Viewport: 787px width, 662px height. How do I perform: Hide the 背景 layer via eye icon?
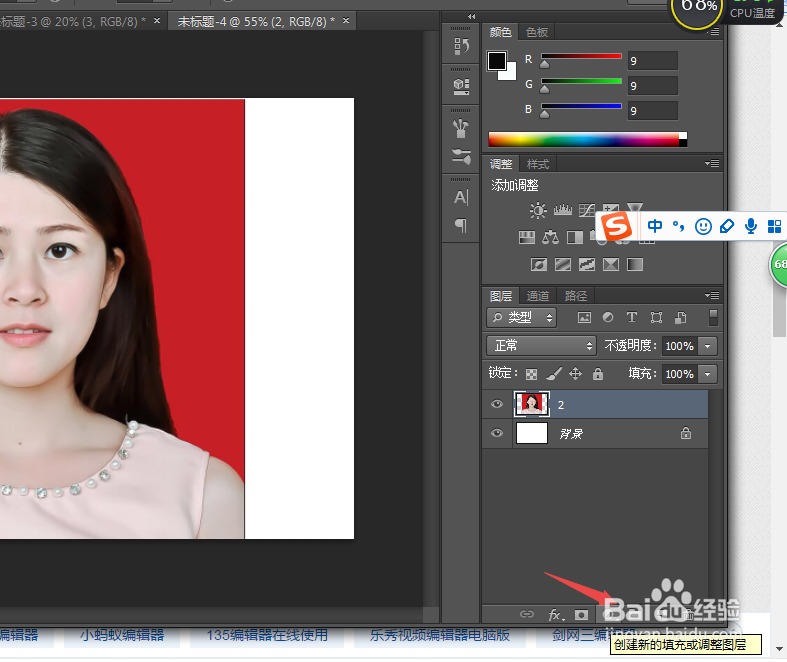[497, 433]
